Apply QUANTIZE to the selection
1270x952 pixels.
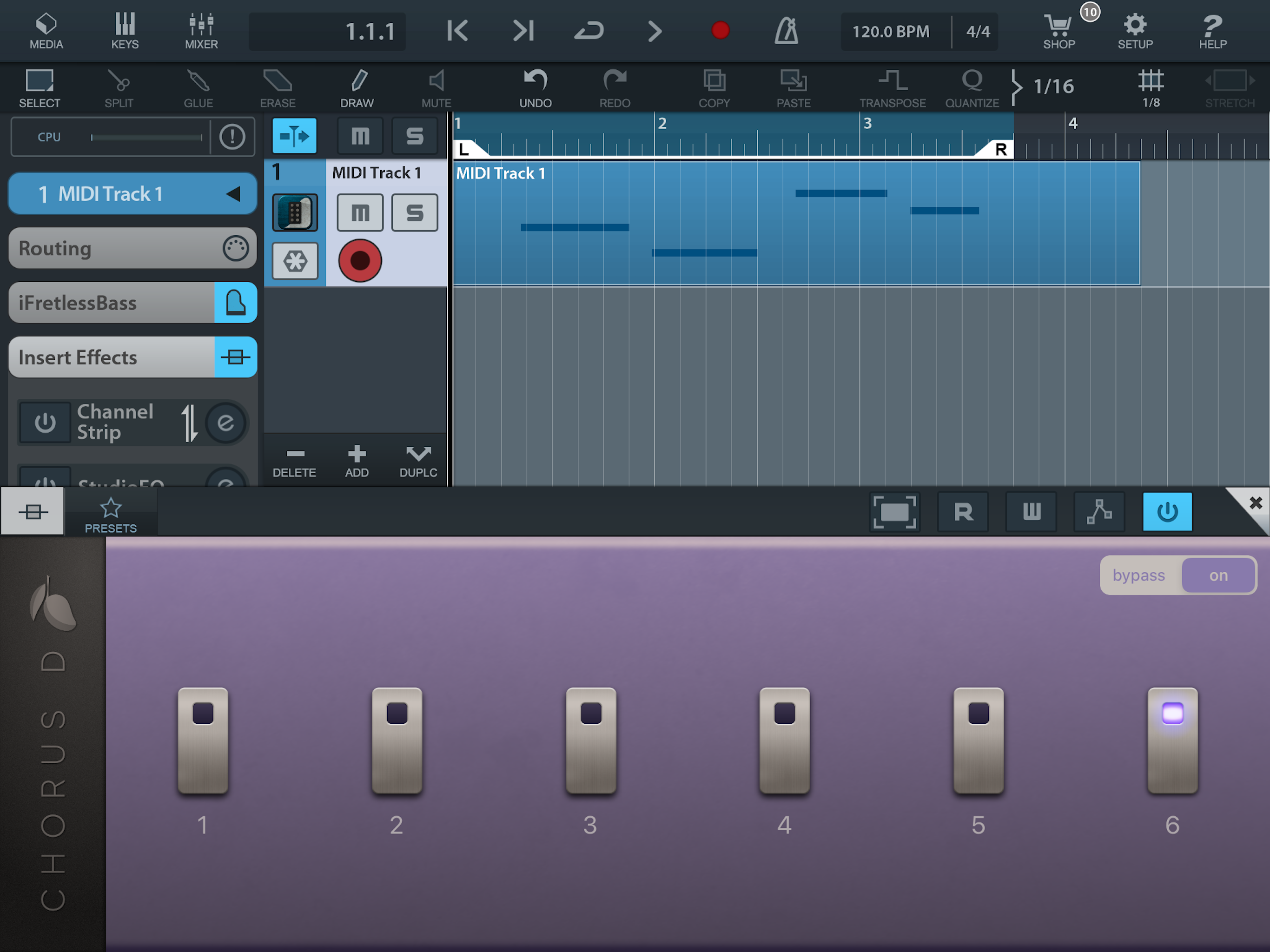[x=972, y=88]
